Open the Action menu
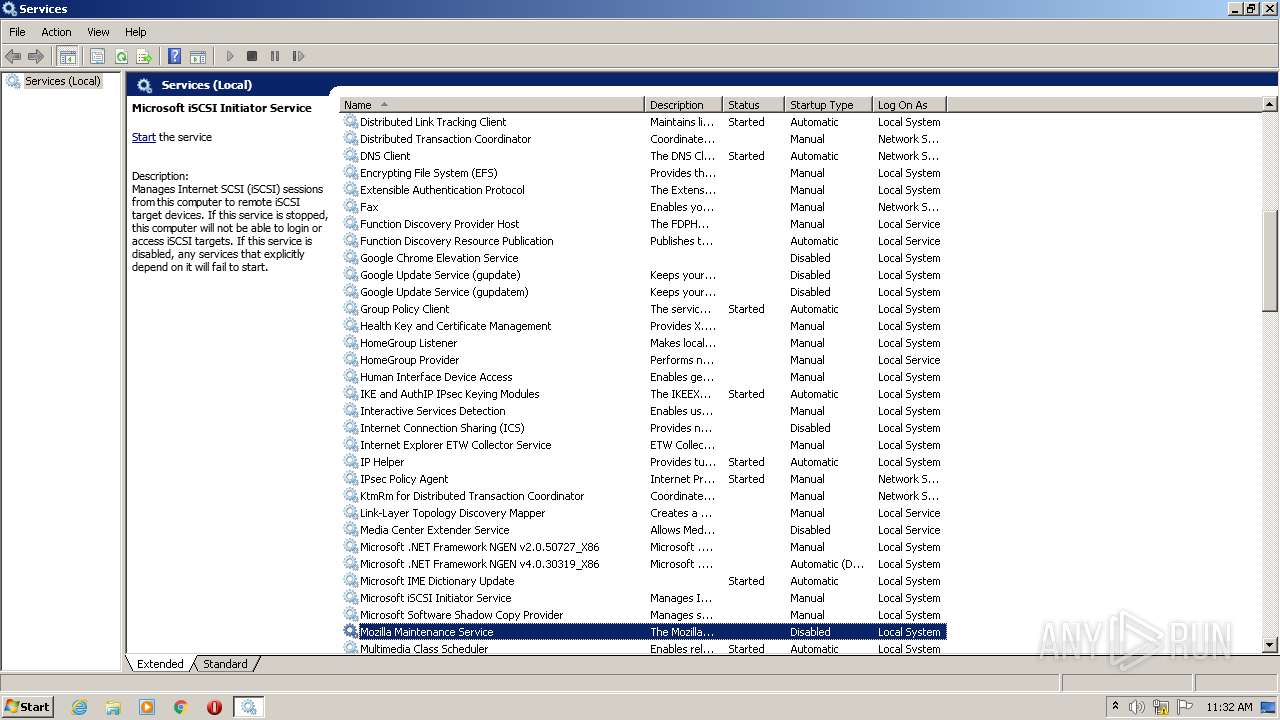Screen dimensions: 1280x720 (x=56, y=32)
